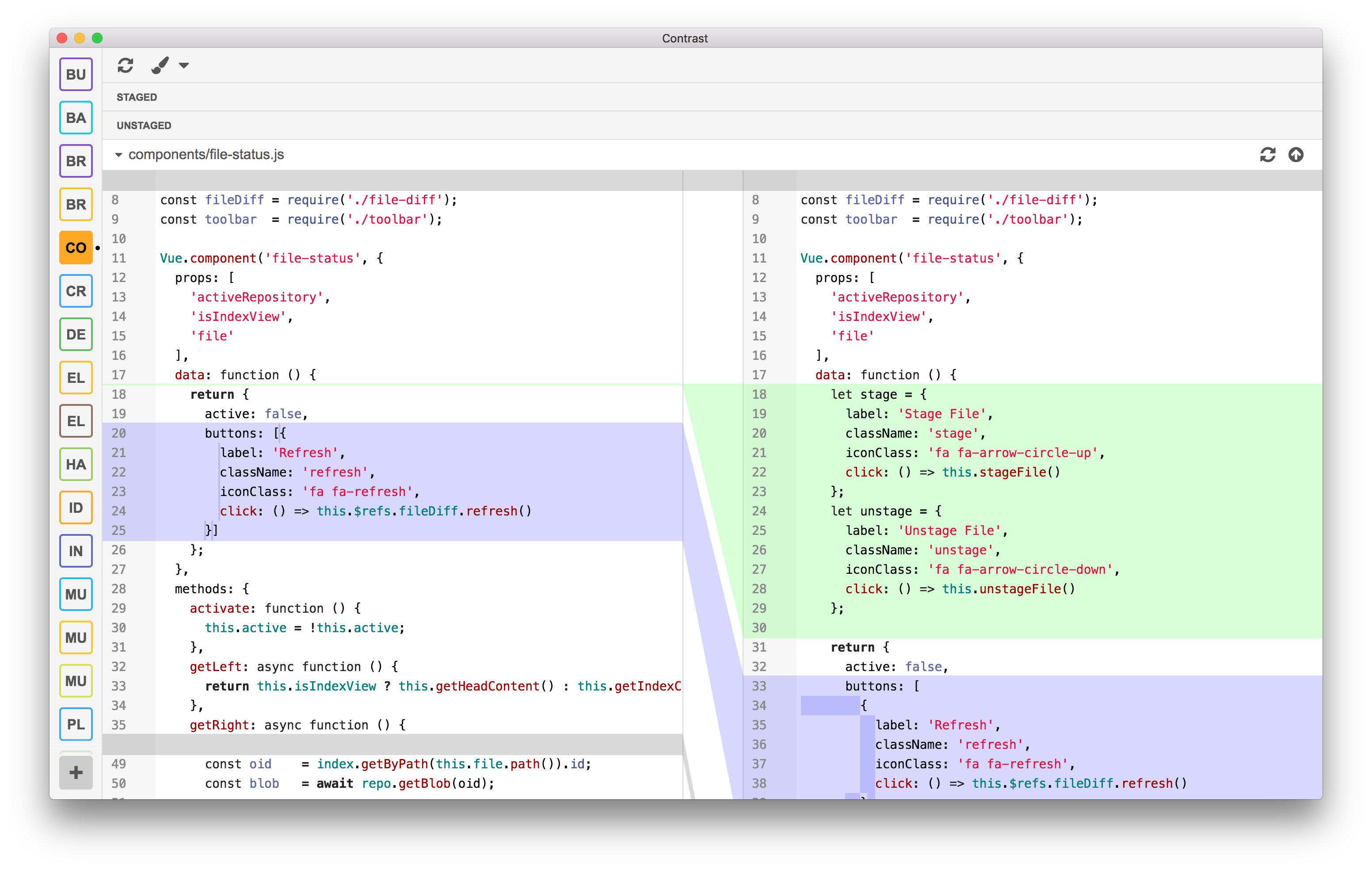1372x870 pixels.
Task: Switch to the ID repository
Action: (76, 507)
